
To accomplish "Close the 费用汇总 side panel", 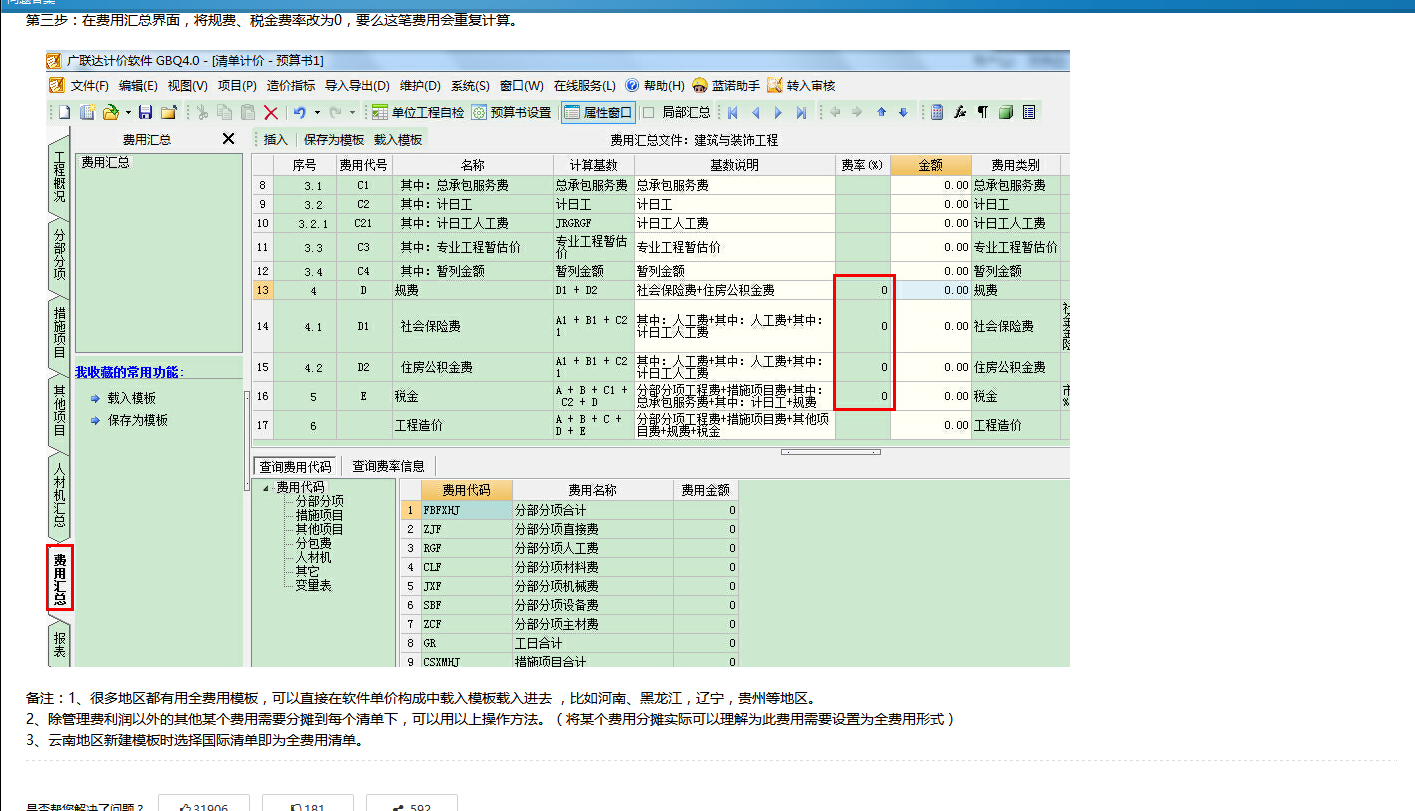I will coord(228,139).
